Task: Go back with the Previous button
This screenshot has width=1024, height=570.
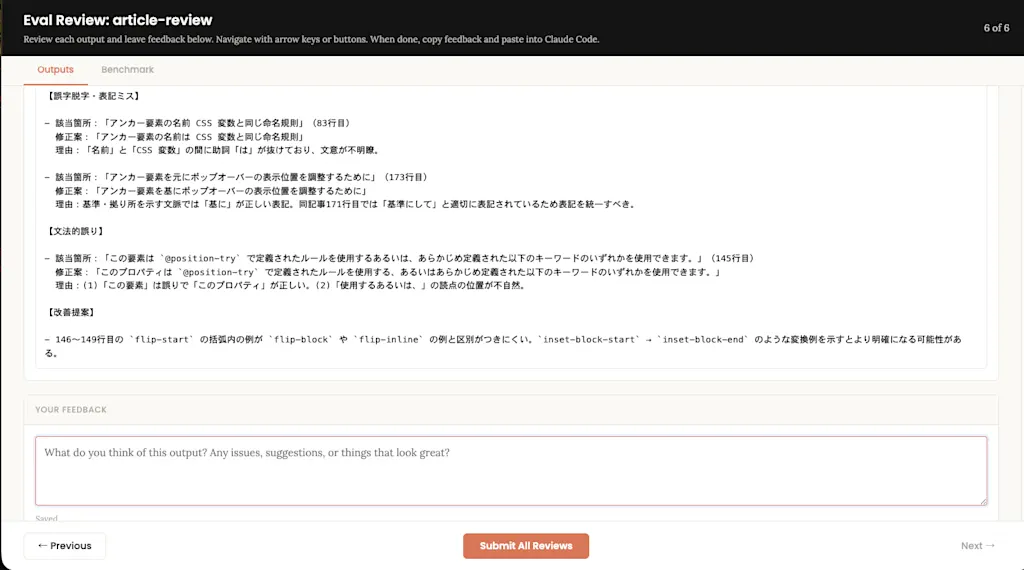Action: pos(65,546)
